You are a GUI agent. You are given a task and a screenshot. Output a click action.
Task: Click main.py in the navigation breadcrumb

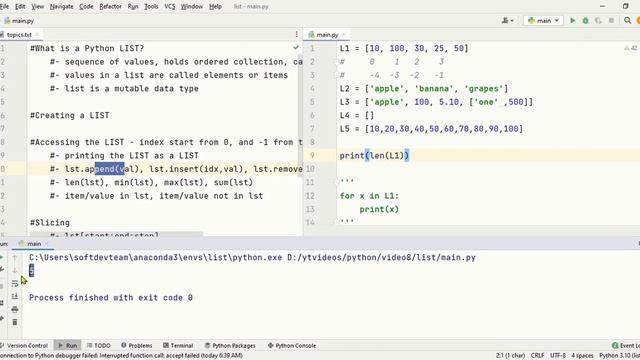[x=19, y=20]
